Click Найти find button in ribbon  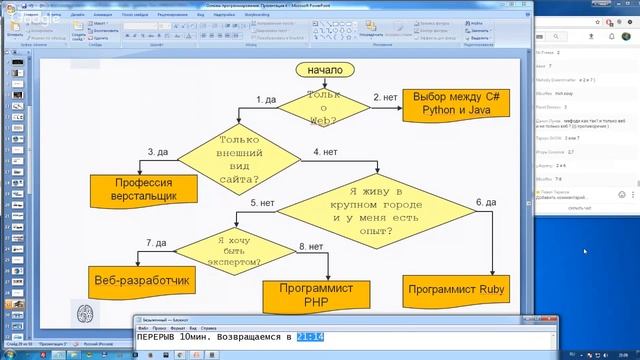(474, 23)
